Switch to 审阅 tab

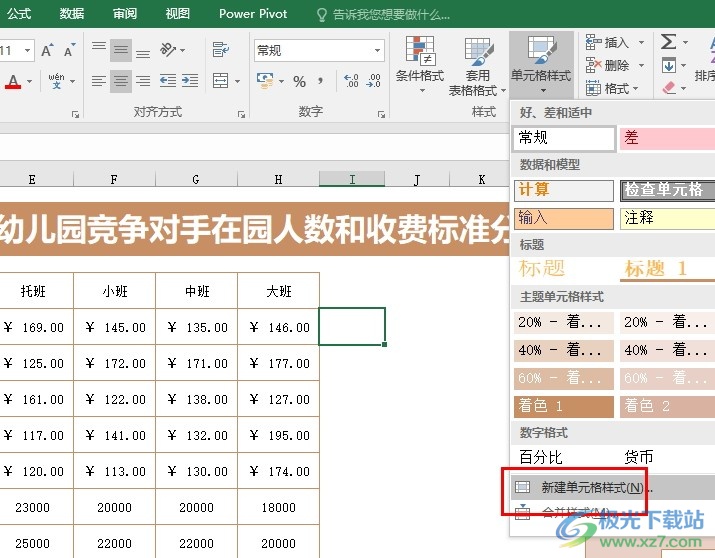(x=125, y=14)
